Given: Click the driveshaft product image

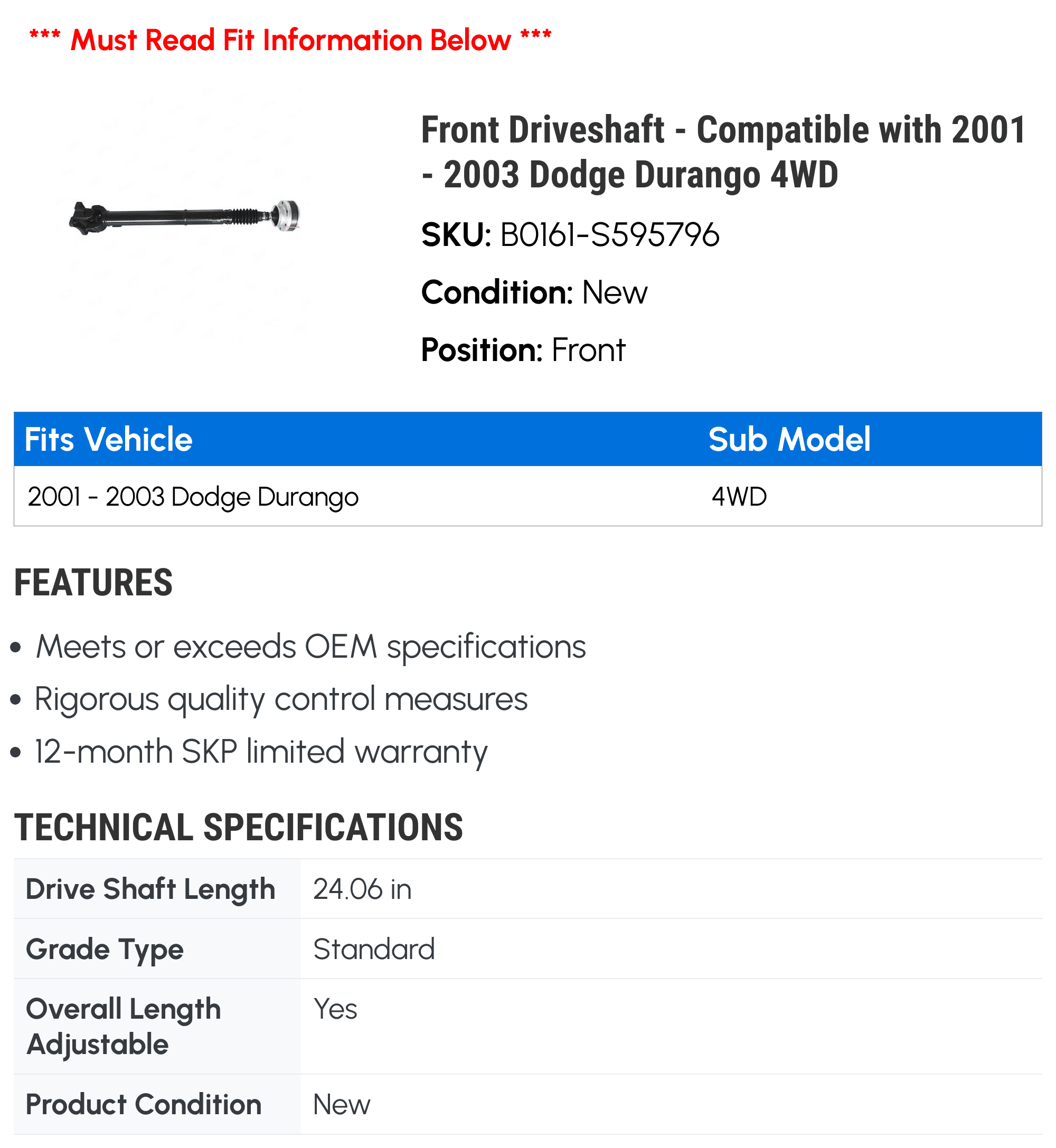Looking at the screenshot, I should tap(185, 217).
